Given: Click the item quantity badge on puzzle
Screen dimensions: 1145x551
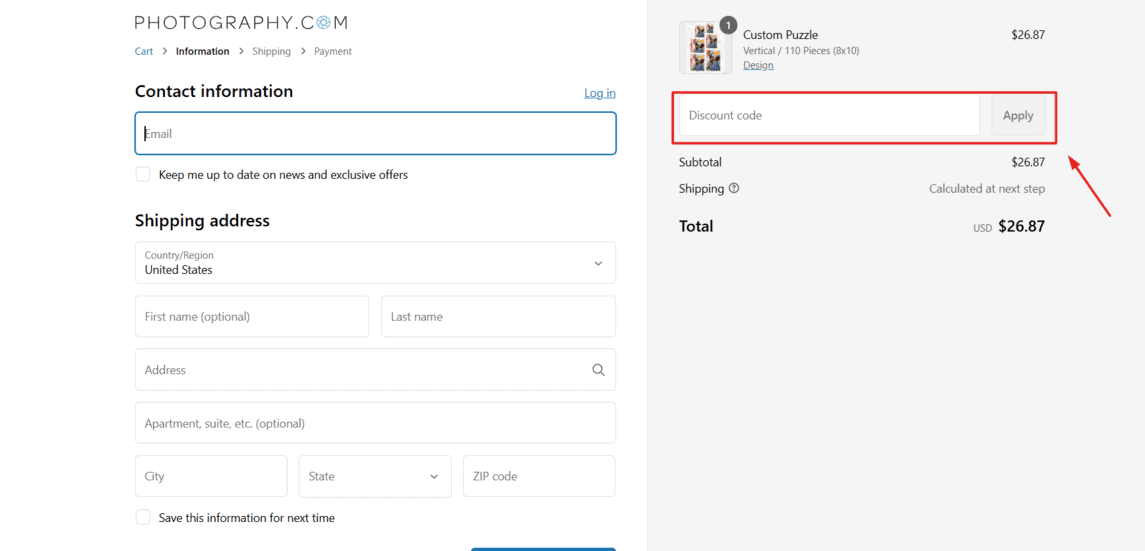Looking at the screenshot, I should (x=728, y=25).
